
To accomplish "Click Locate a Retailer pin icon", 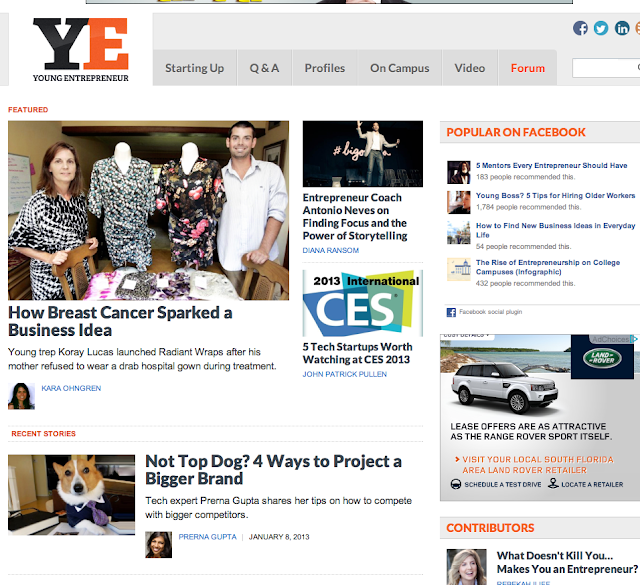I will [553, 483].
